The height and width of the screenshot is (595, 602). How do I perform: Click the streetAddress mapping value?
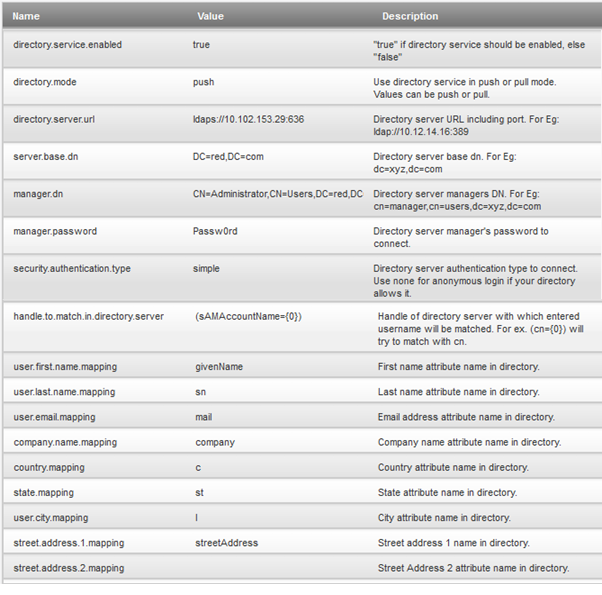click(227, 543)
